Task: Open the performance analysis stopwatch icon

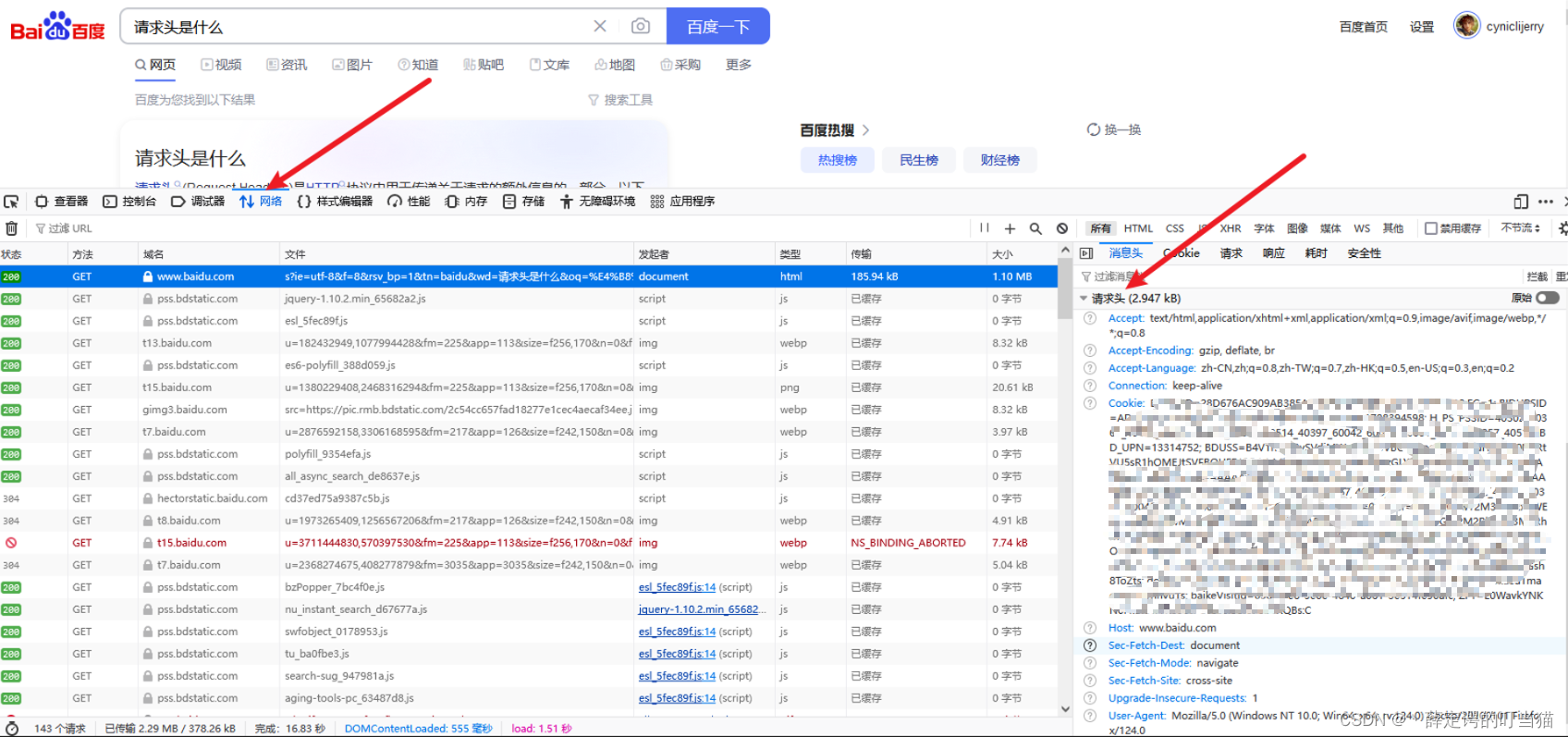Action: 11,729
